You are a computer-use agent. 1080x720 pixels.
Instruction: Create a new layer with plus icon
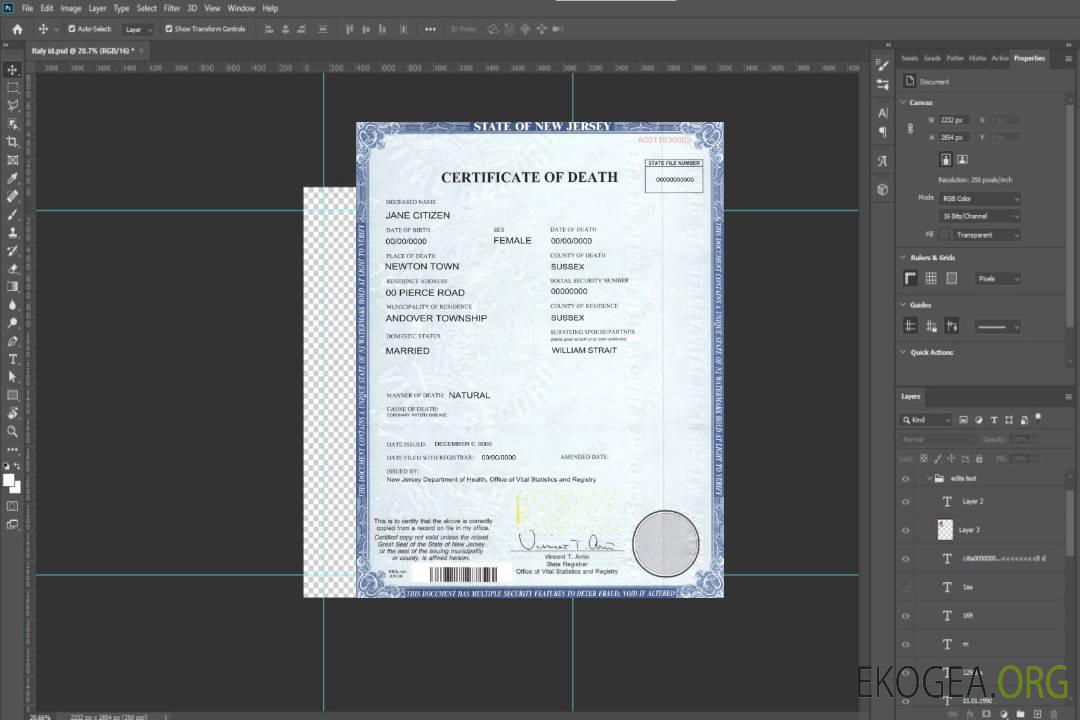click(1037, 714)
